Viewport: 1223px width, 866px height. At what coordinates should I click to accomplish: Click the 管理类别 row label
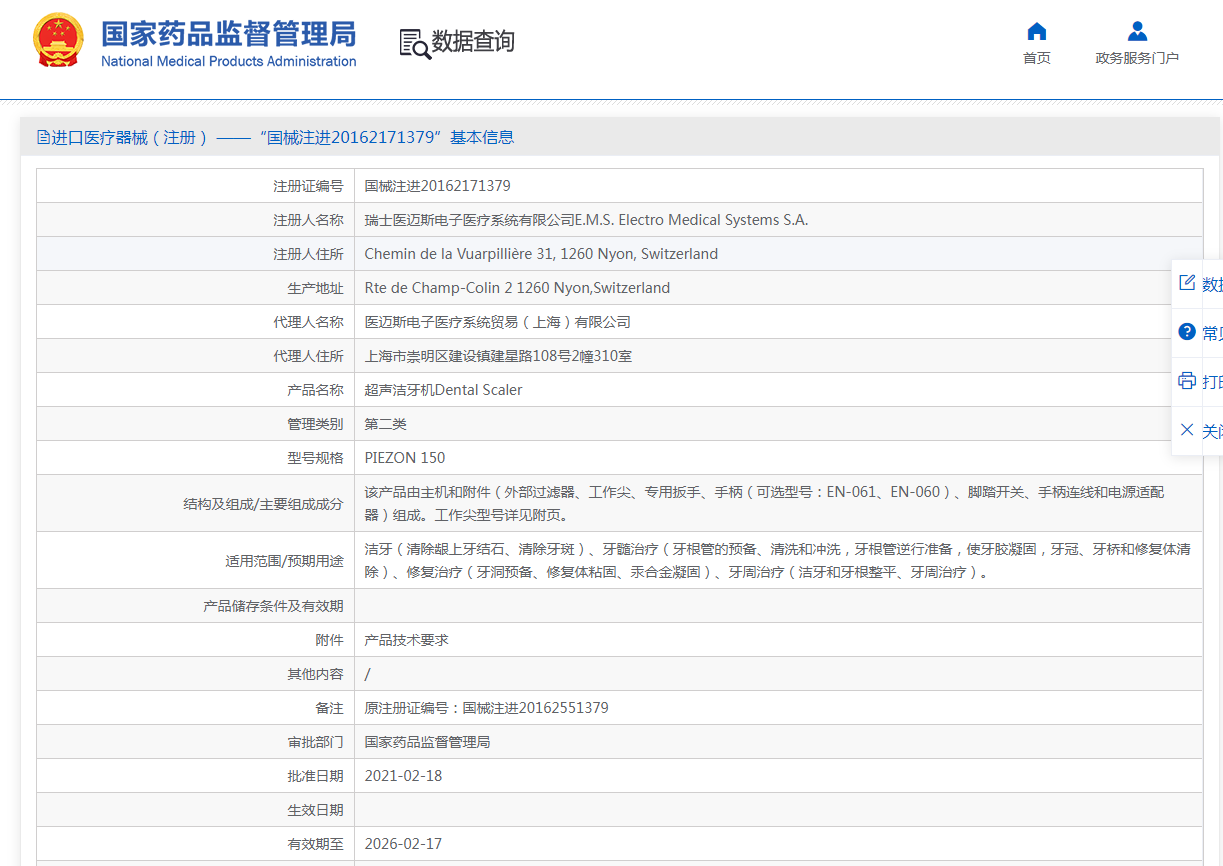click(x=315, y=424)
